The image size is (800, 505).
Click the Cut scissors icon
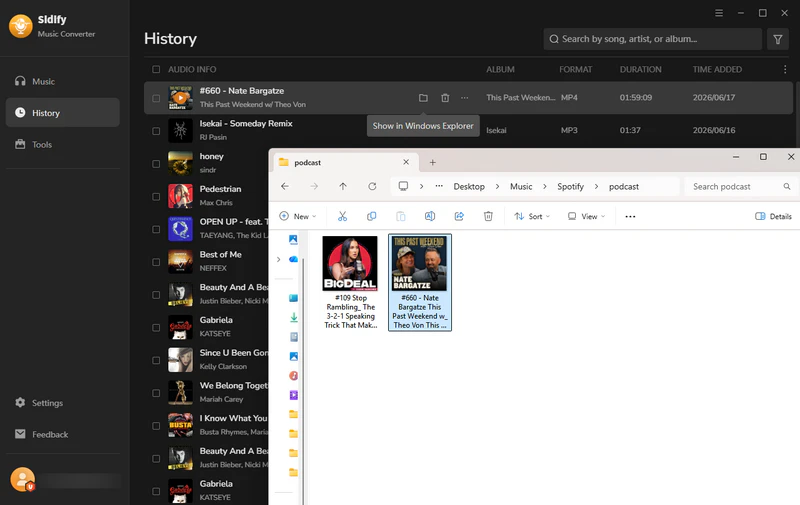point(342,216)
